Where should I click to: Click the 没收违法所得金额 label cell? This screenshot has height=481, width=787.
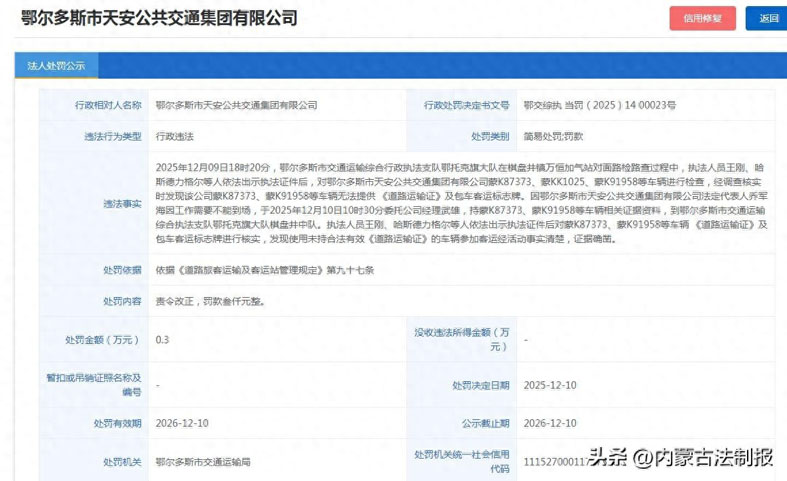pyautogui.click(x=466, y=339)
